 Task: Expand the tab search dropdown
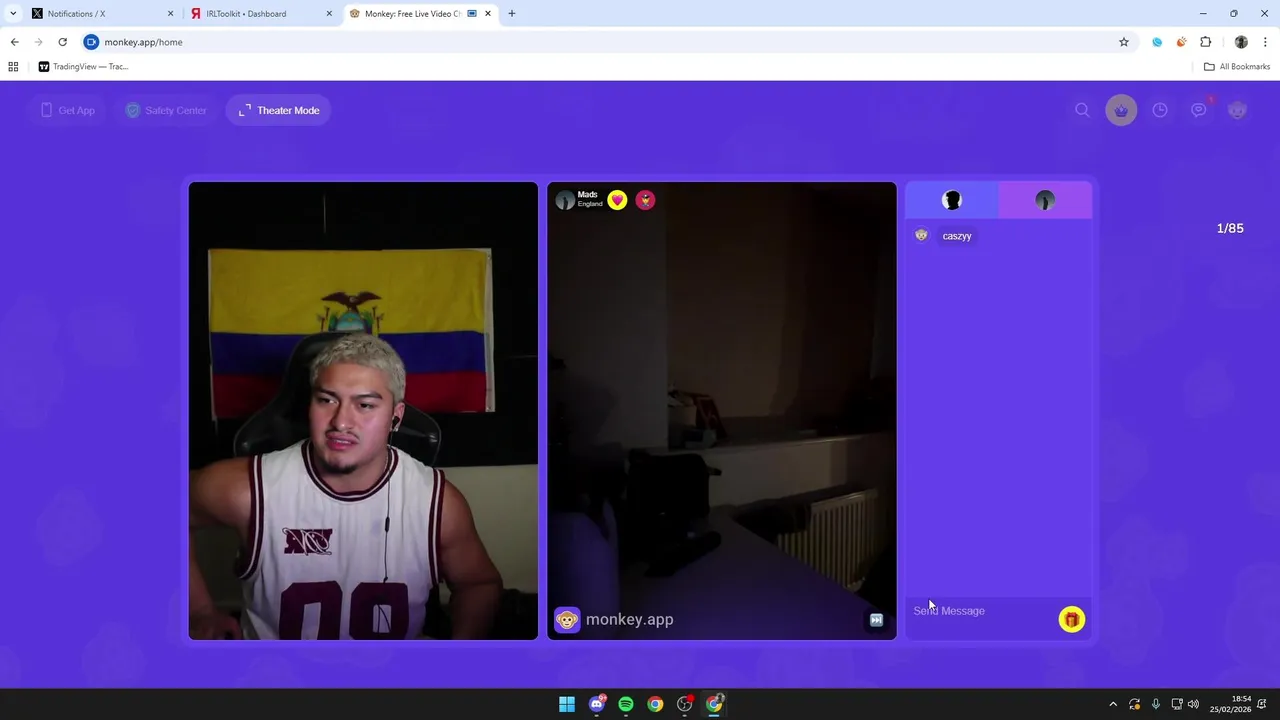pyautogui.click(x=13, y=14)
